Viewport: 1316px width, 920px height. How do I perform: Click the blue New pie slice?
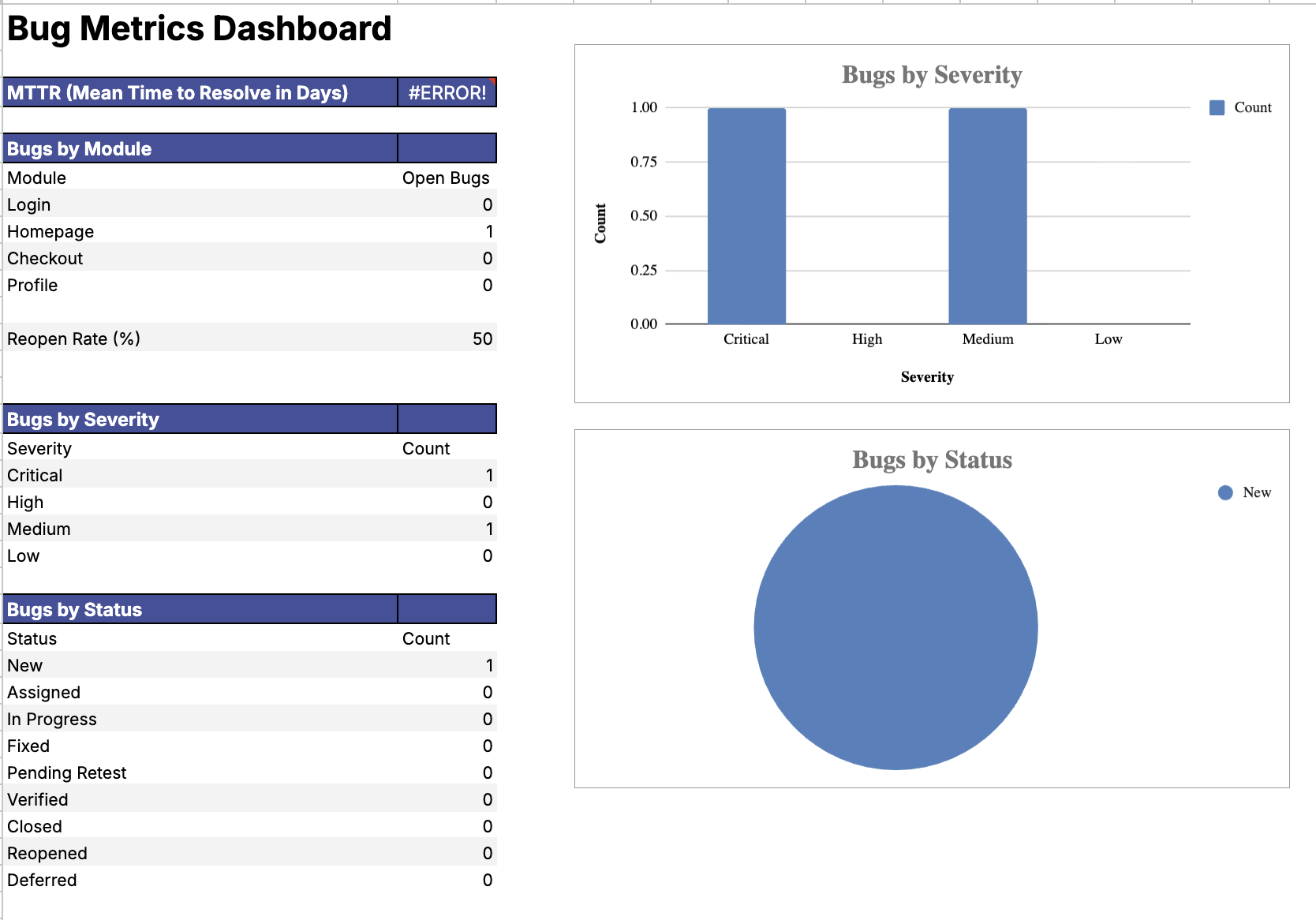[895, 627]
